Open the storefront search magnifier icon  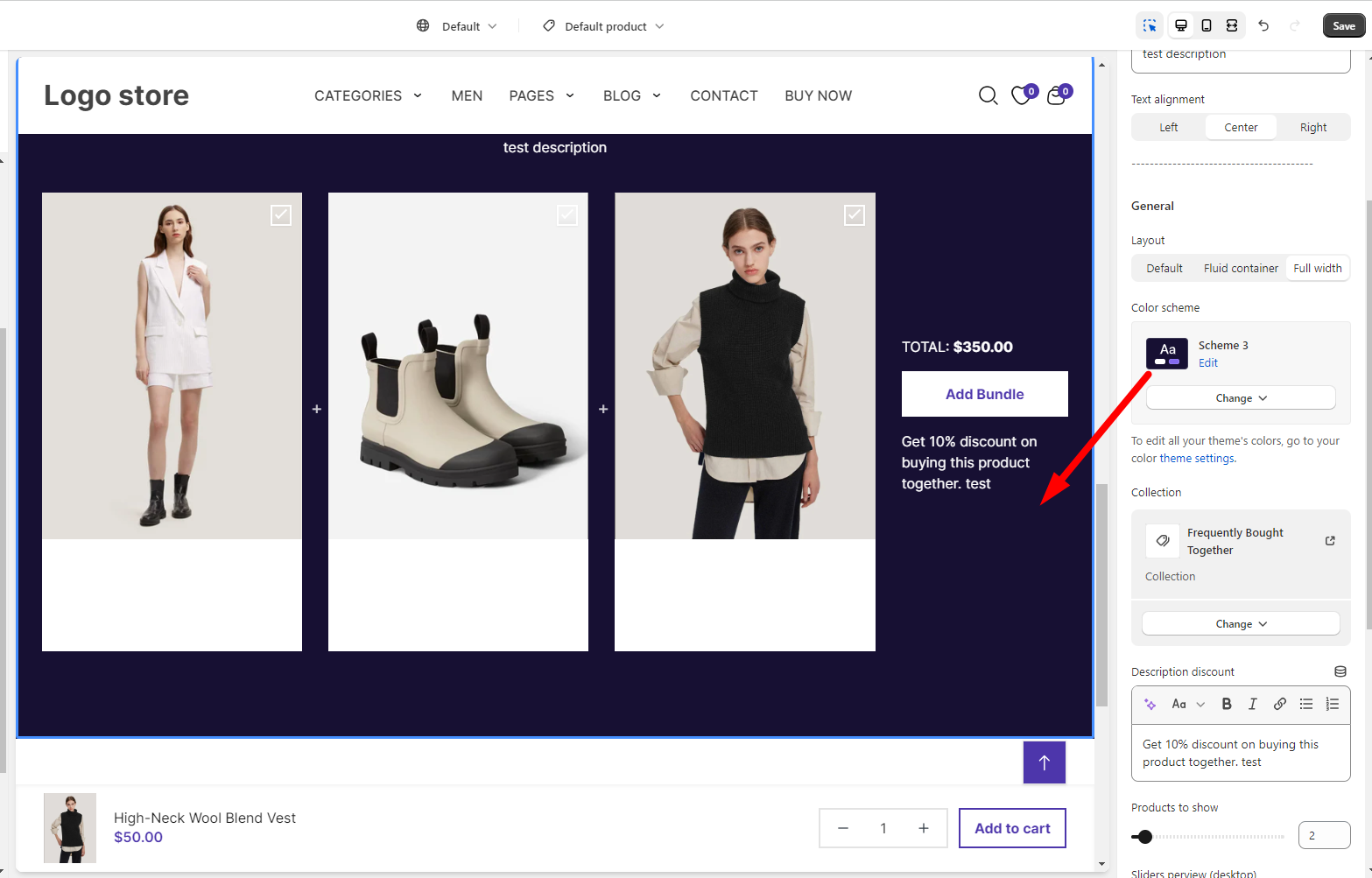coord(989,95)
